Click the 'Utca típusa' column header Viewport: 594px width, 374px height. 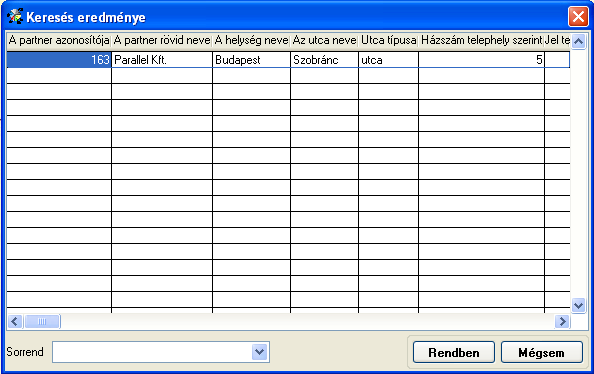click(388, 40)
